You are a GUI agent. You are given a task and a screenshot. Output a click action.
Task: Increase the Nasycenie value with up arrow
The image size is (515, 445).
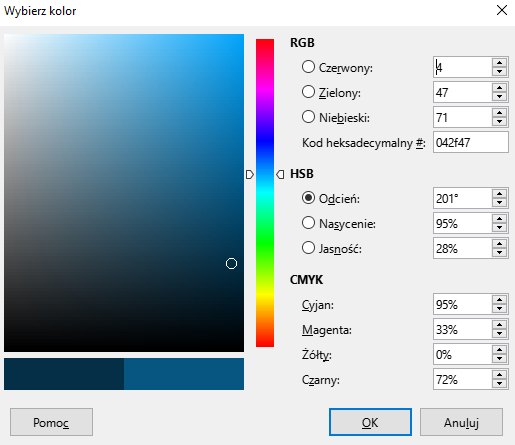499,219
